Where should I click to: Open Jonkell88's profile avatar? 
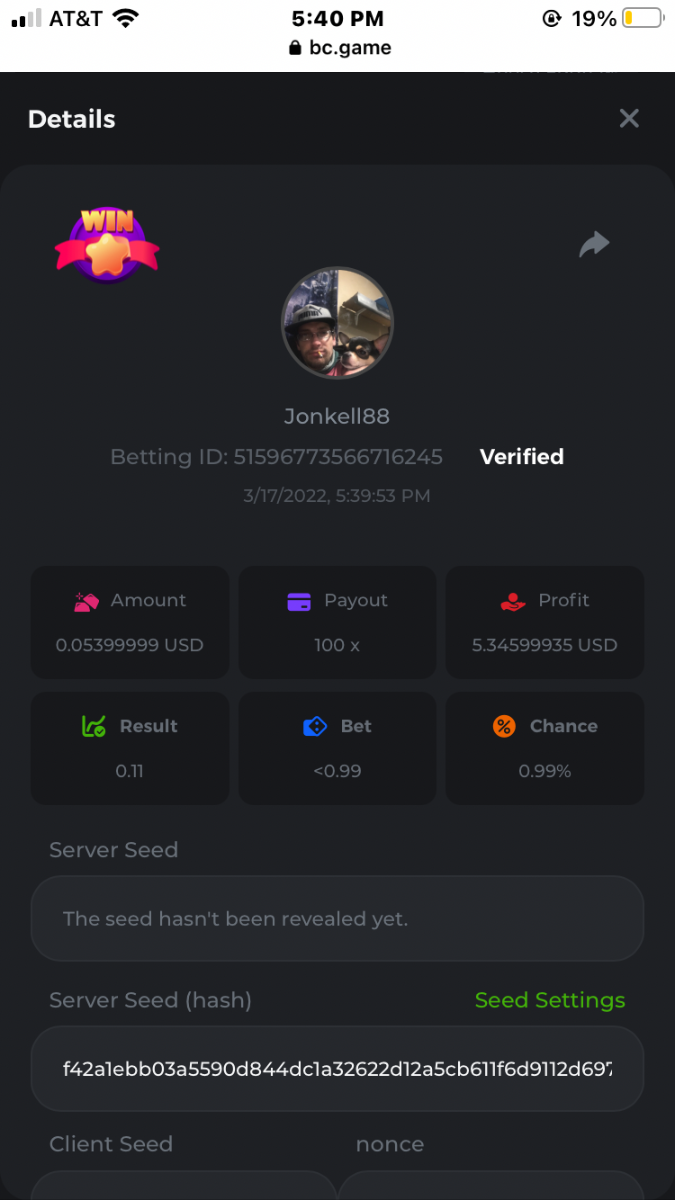(x=337, y=322)
